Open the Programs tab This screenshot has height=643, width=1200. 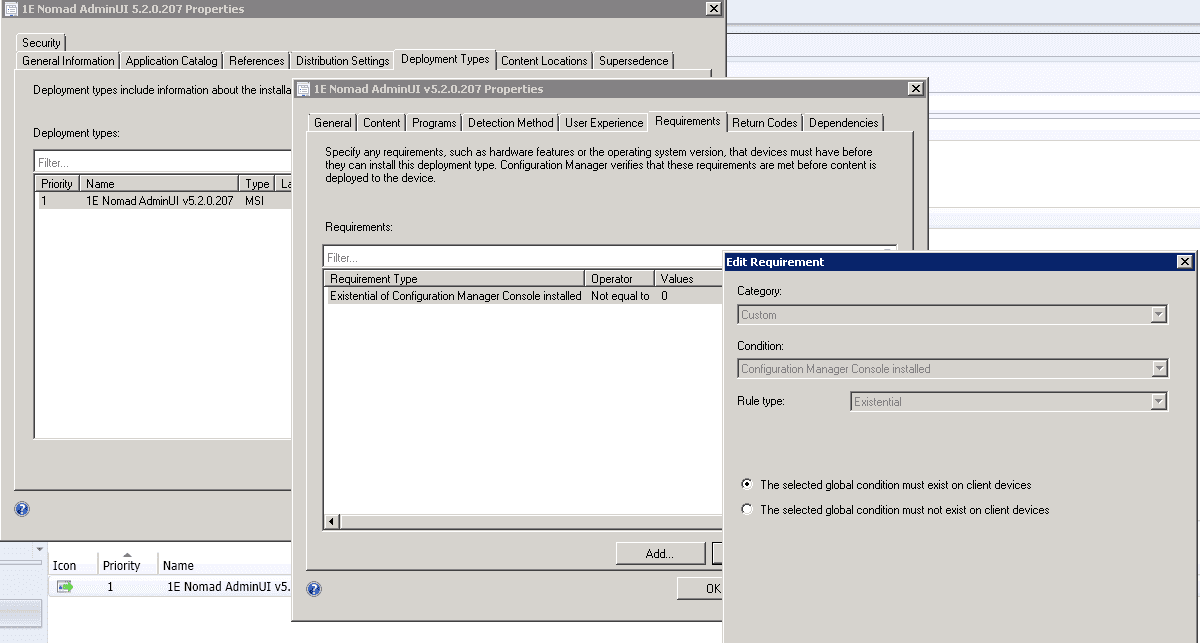[x=434, y=123]
